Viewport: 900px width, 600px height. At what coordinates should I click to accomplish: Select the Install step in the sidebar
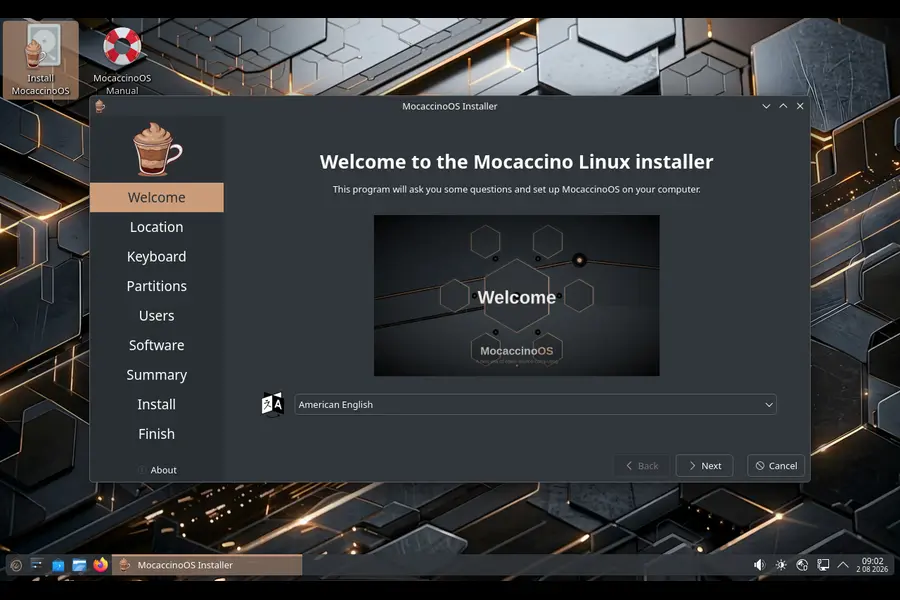pos(157,404)
